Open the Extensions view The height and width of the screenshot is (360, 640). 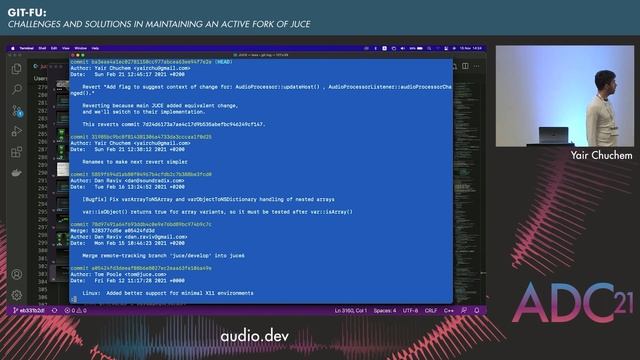tap(17, 152)
